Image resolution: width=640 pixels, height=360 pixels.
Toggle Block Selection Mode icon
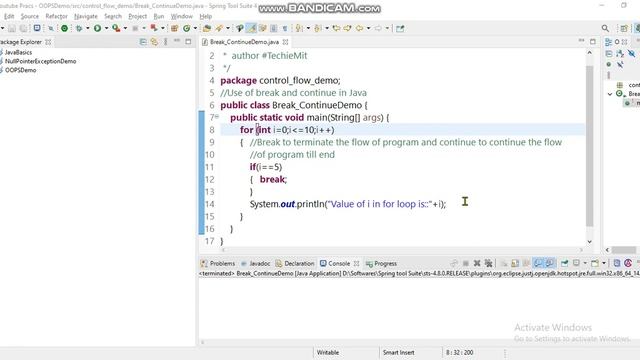click(x=273, y=28)
